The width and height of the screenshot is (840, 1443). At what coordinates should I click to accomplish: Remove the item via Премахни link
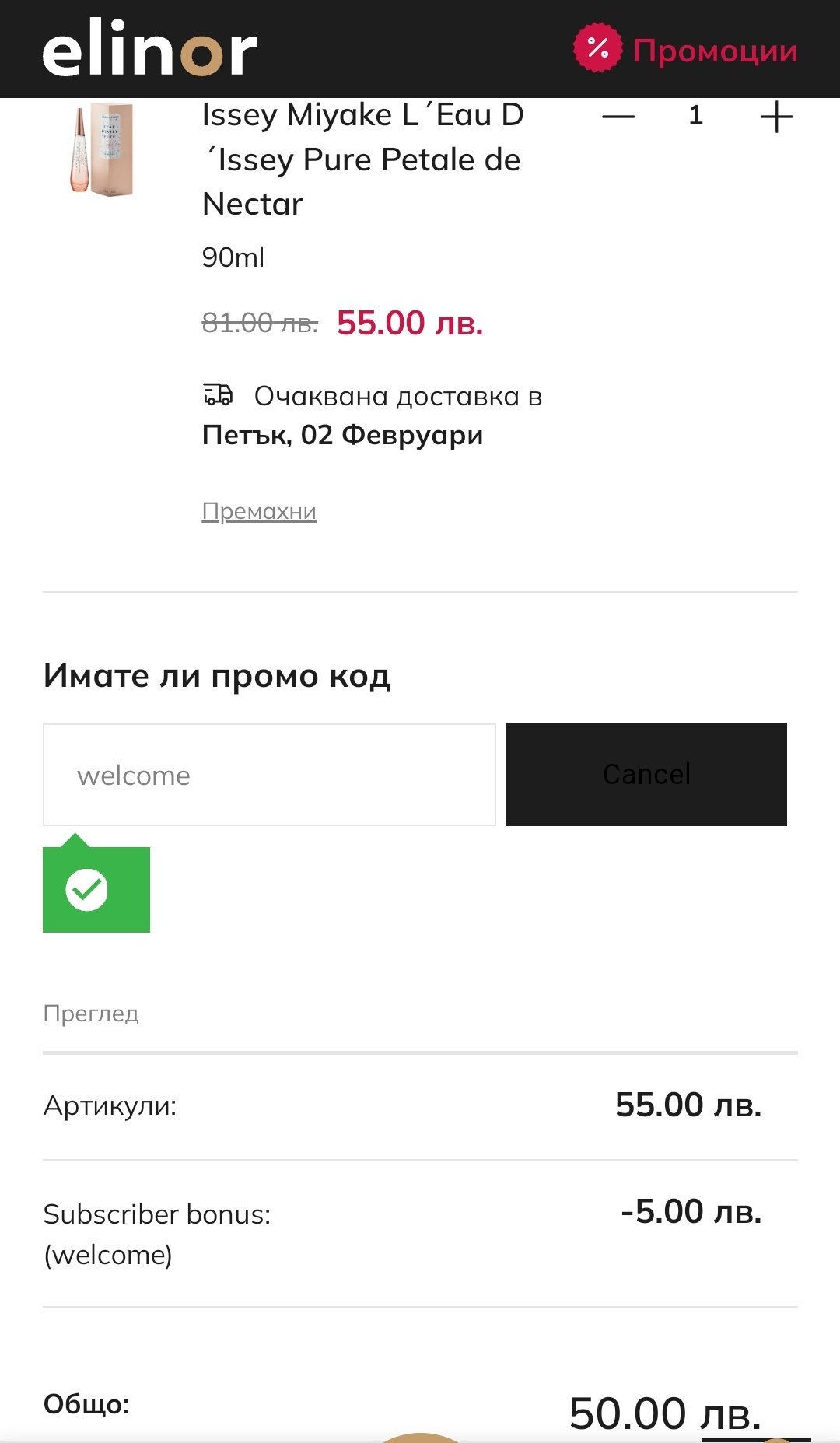[259, 511]
